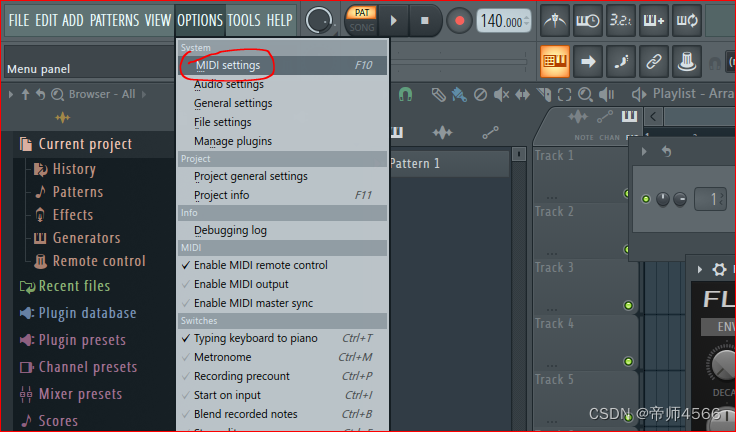Screen dimensions: 736x432
Task: Click the red Record button
Action: (459, 20)
